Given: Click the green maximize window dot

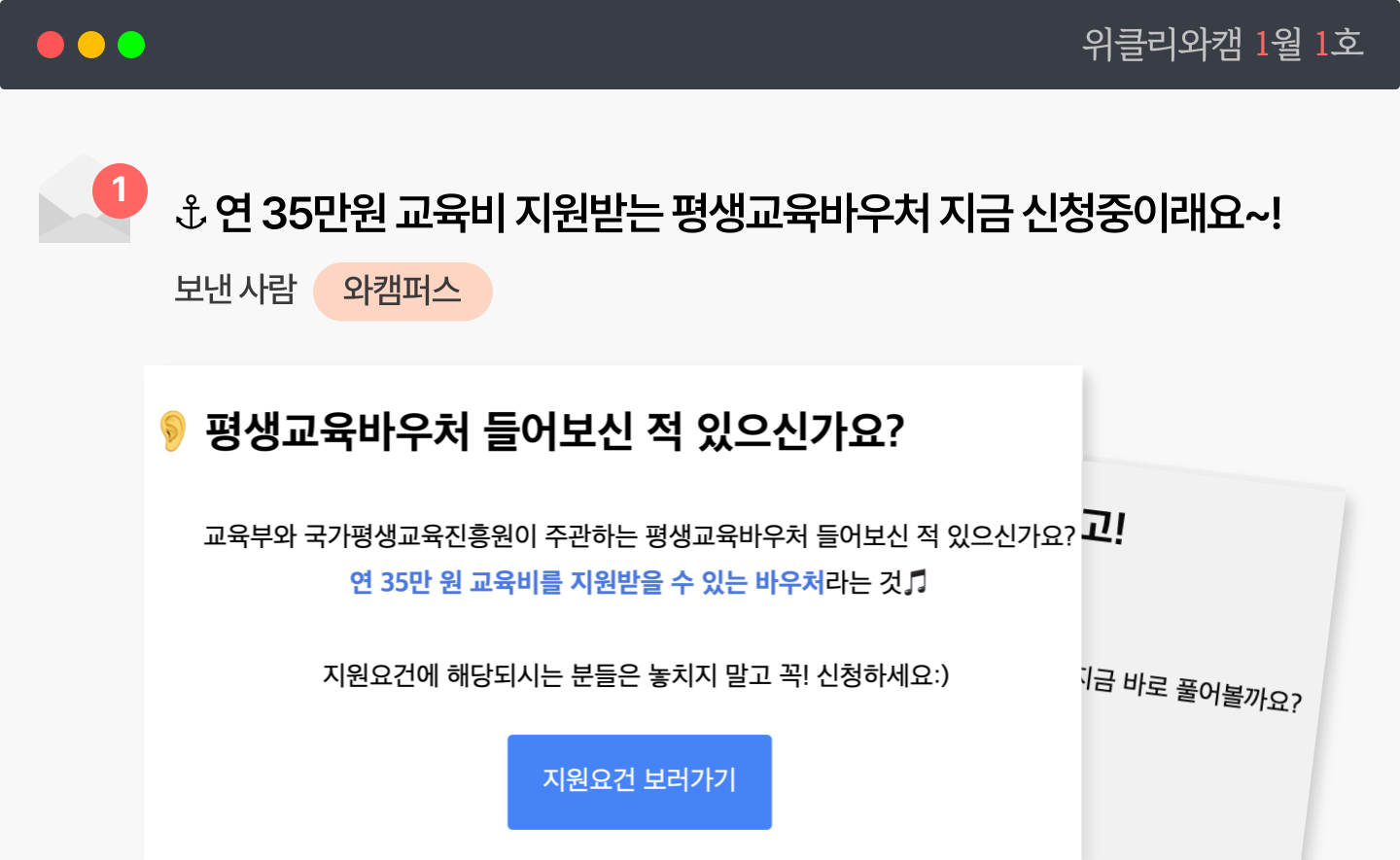Looking at the screenshot, I should [131, 45].
